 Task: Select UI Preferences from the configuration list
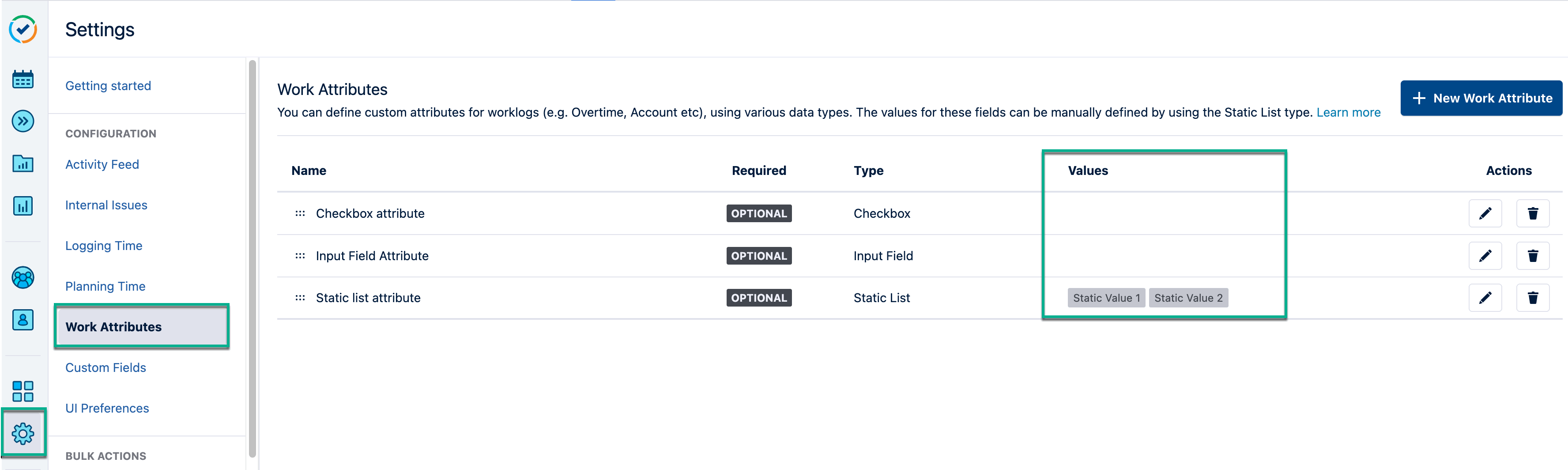pyautogui.click(x=107, y=408)
